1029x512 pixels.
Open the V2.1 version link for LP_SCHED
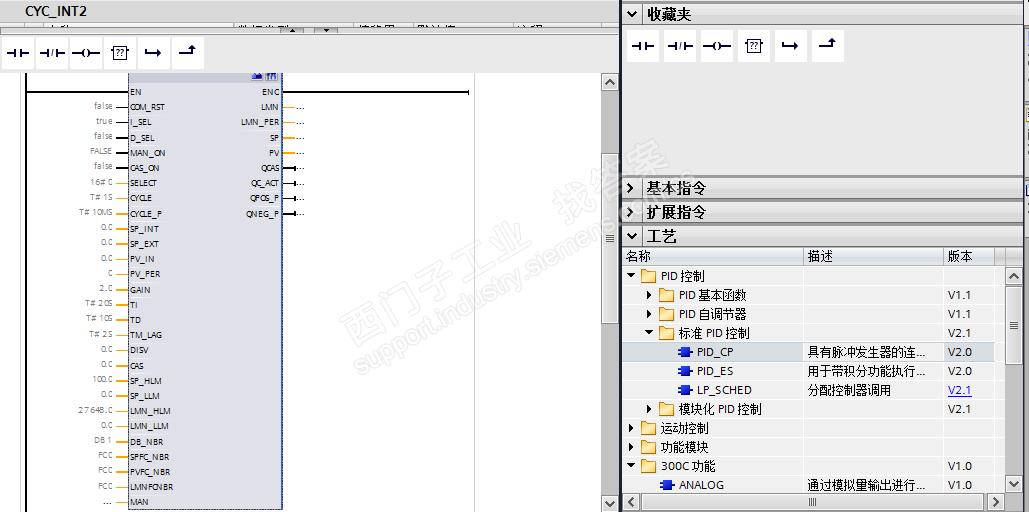pyautogui.click(x=959, y=391)
